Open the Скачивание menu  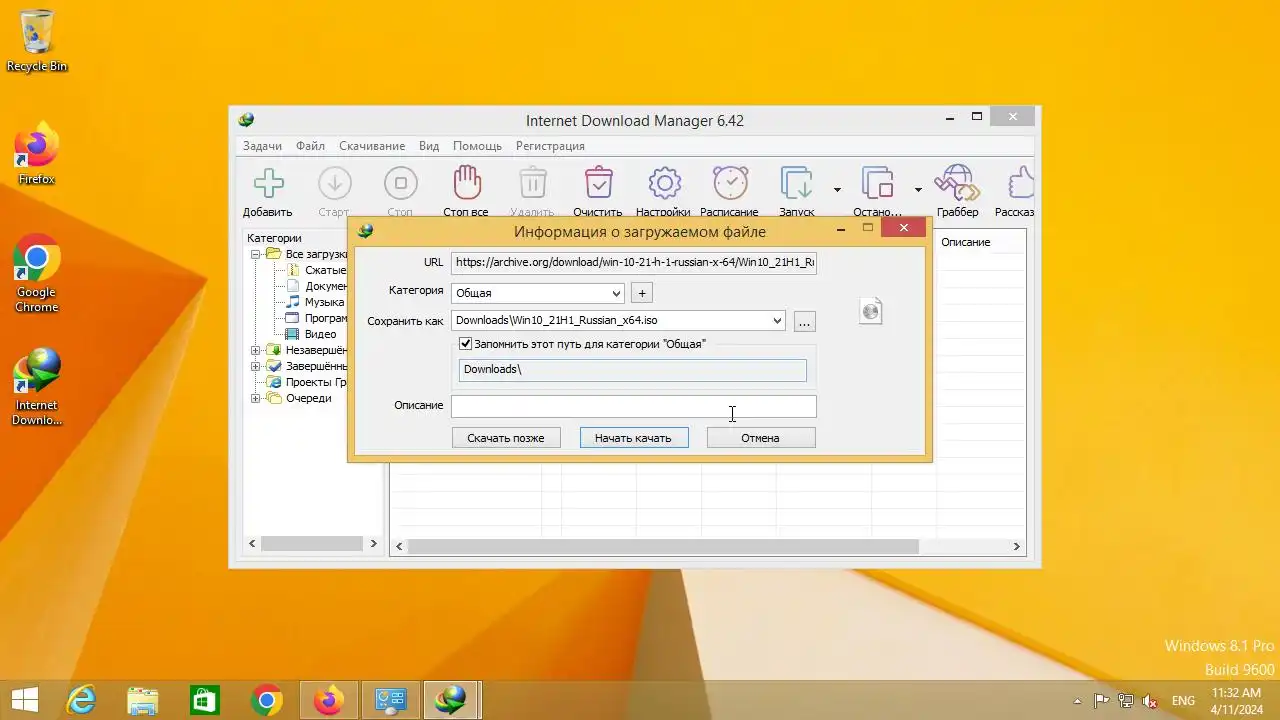click(371, 146)
